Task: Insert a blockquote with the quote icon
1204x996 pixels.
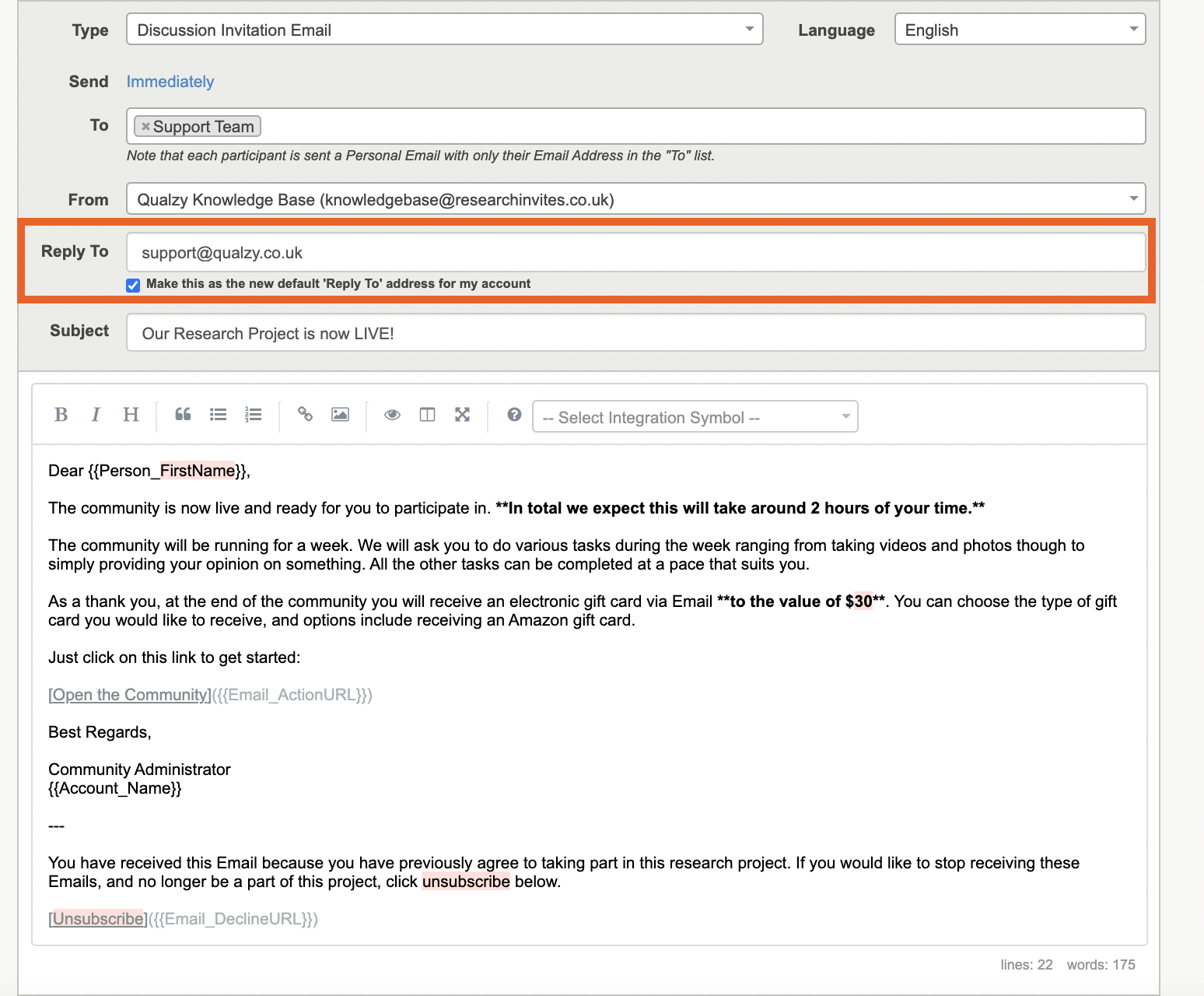Action: click(183, 415)
